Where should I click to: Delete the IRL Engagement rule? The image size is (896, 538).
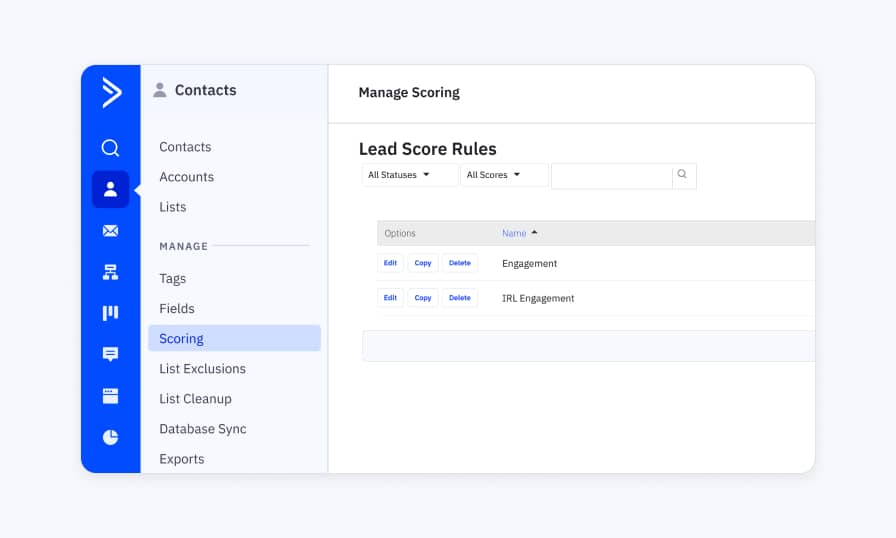[459, 298]
